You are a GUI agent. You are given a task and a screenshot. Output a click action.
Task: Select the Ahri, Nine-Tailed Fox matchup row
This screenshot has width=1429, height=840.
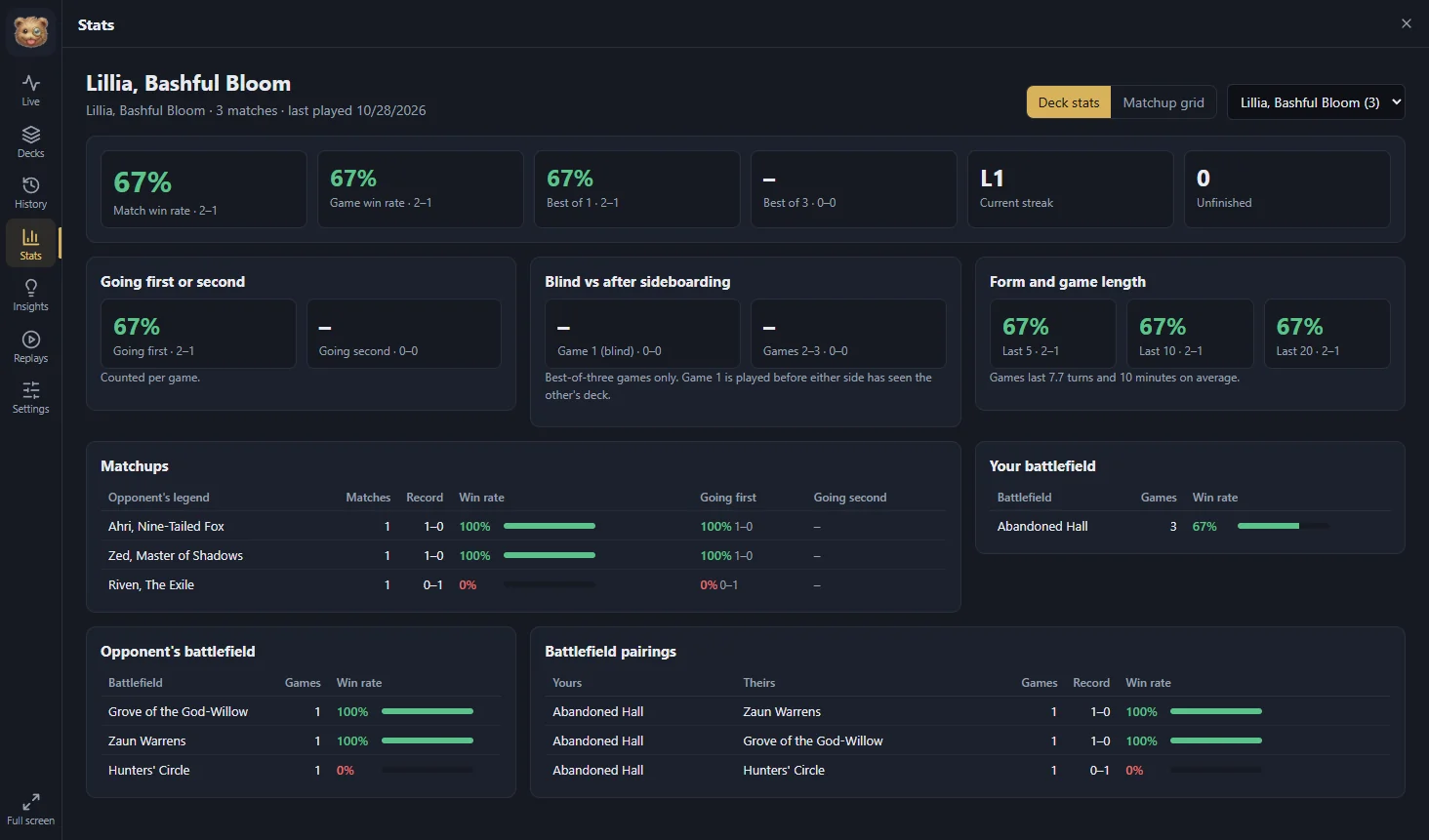pyautogui.click(x=523, y=526)
